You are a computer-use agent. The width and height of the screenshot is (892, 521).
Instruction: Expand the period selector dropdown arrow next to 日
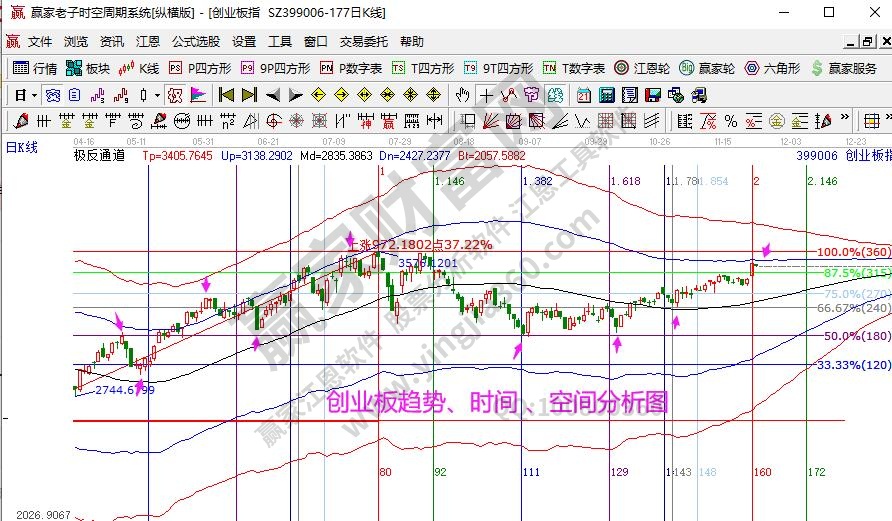pos(34,95)
